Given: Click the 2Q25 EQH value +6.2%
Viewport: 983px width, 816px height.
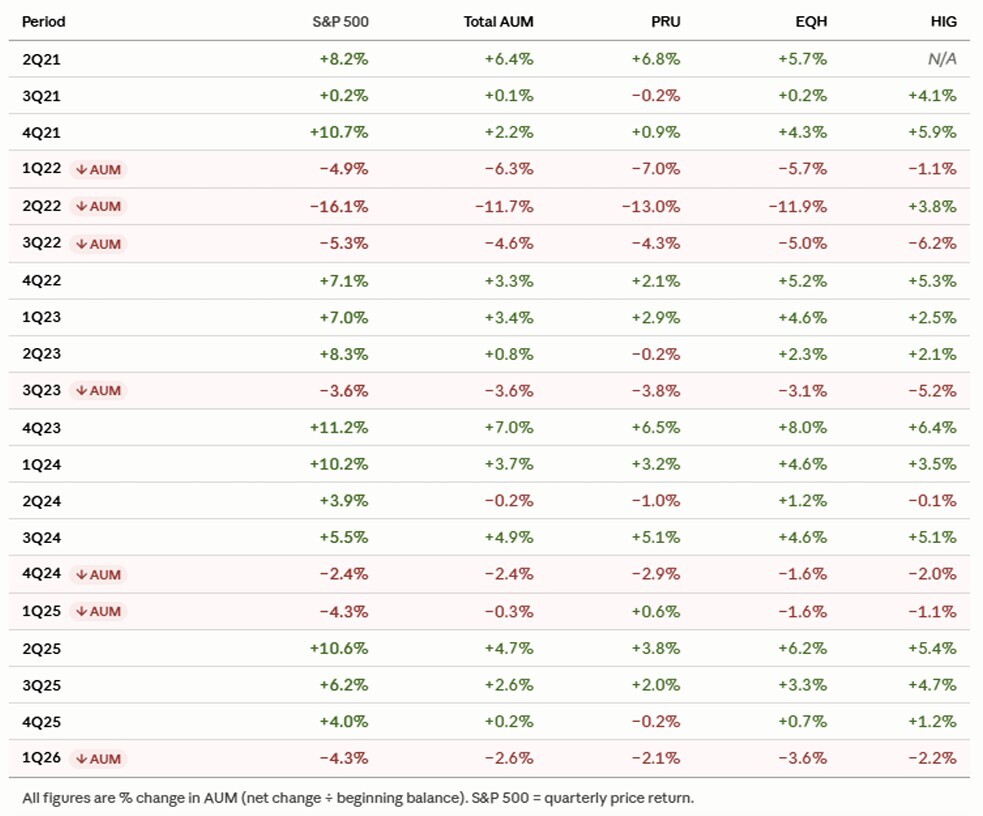Looking at the screenshot, I should tap(802, 648).
